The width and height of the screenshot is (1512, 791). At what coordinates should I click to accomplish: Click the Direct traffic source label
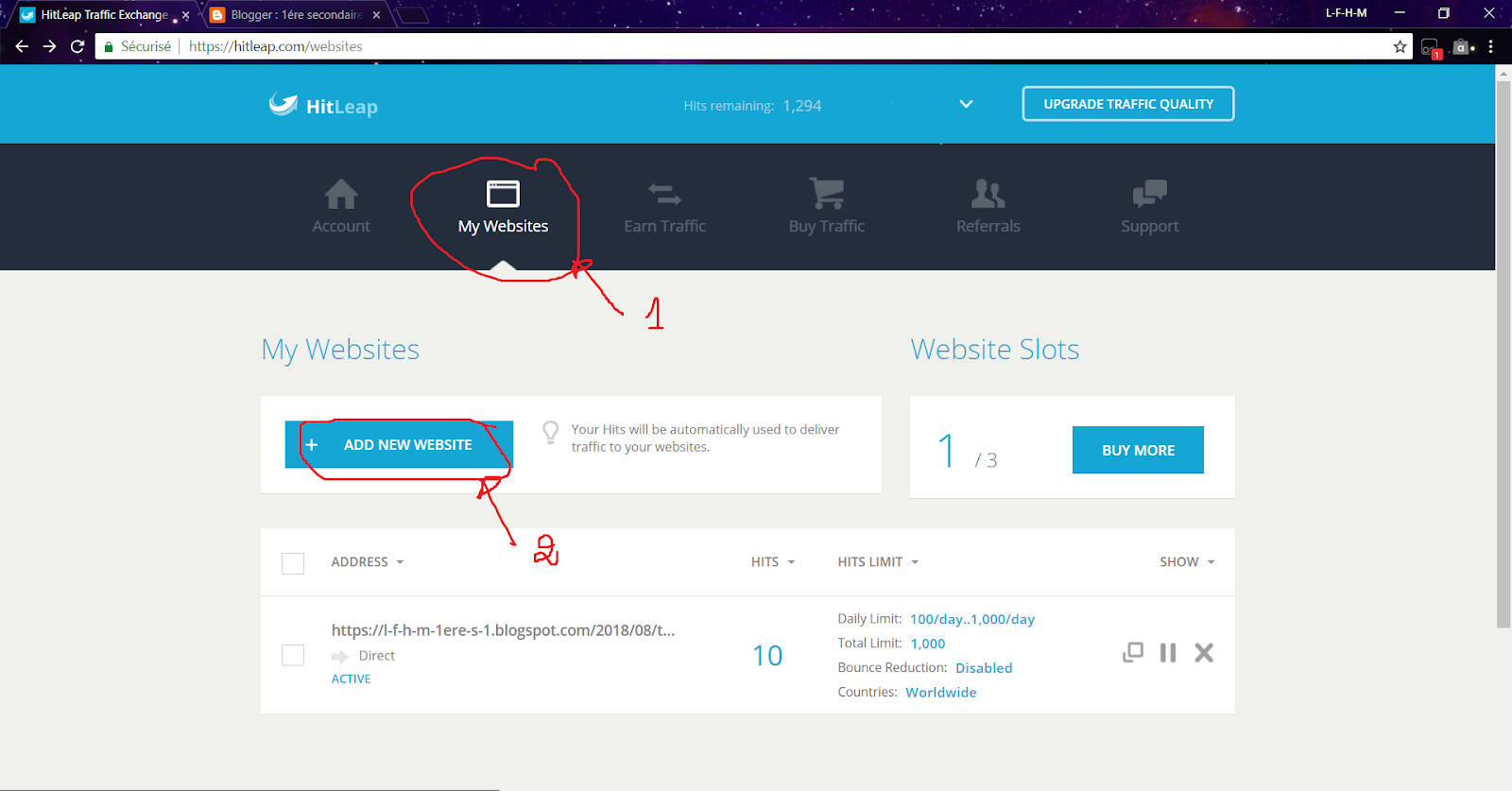(x=377, y=656)
